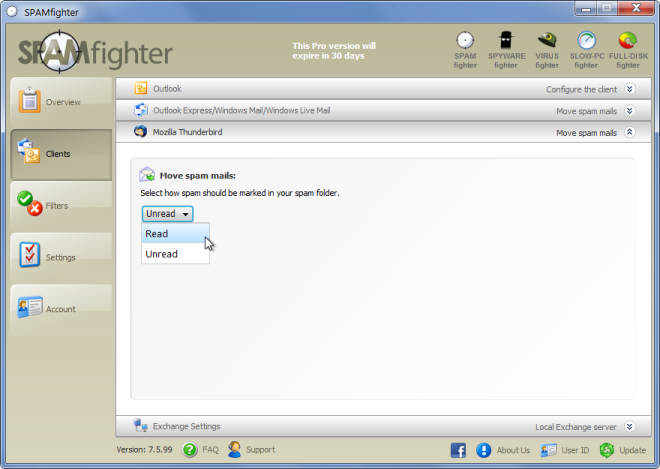The image size is (660, 469).
Task: Open the Settings sidebar tab
Action: (61, 257)
